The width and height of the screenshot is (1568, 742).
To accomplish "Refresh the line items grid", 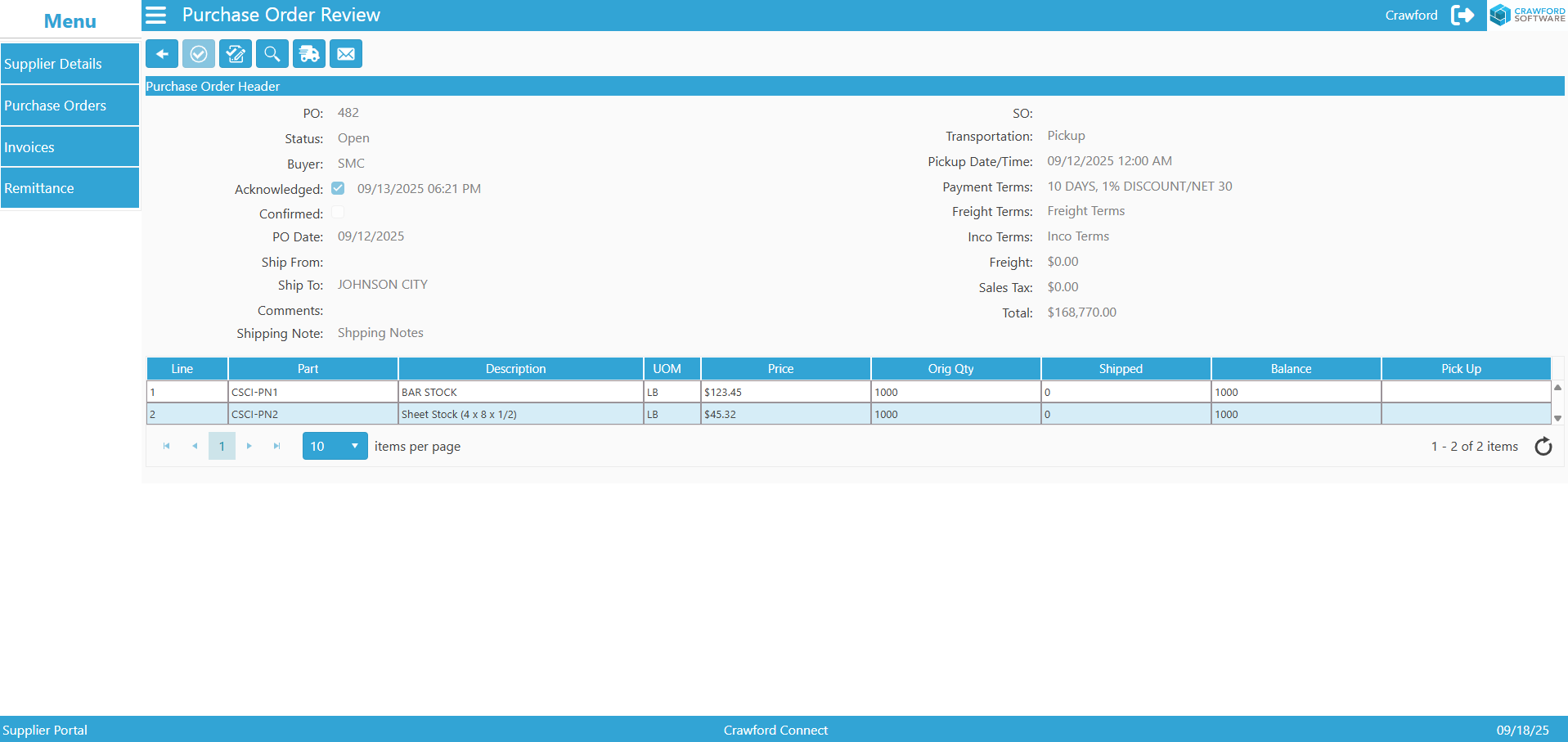I will click(x=1543, y=446).
